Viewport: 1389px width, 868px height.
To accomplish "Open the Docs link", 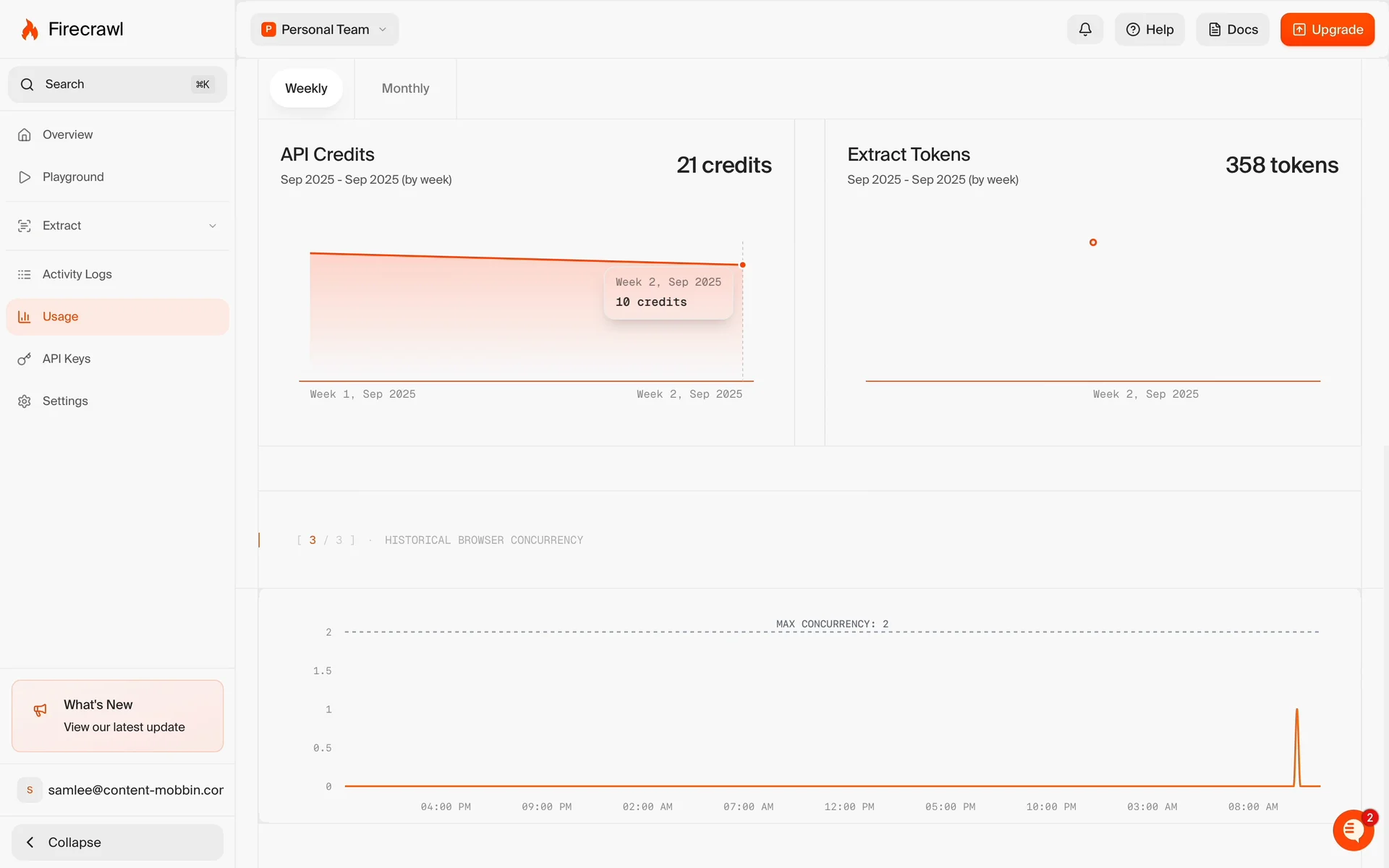I will click(1232, 30).
